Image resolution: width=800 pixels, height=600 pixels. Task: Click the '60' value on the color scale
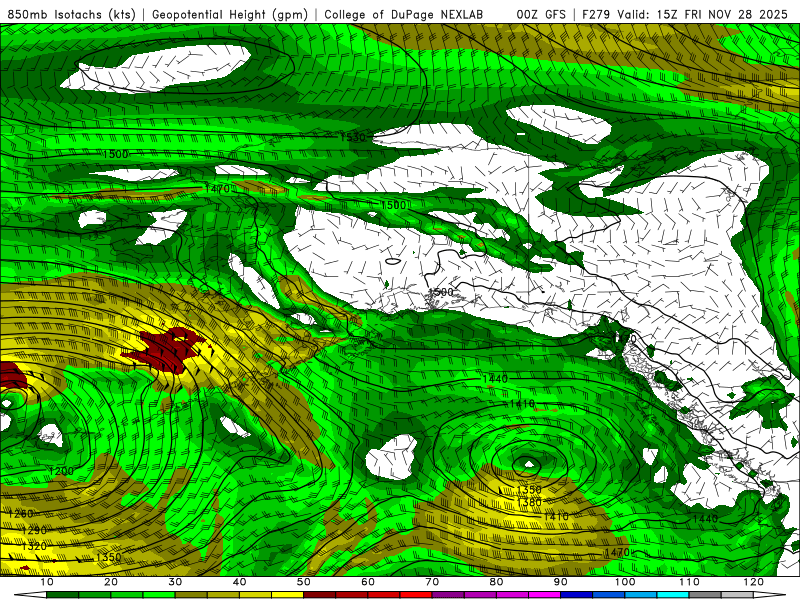(368, 582)
